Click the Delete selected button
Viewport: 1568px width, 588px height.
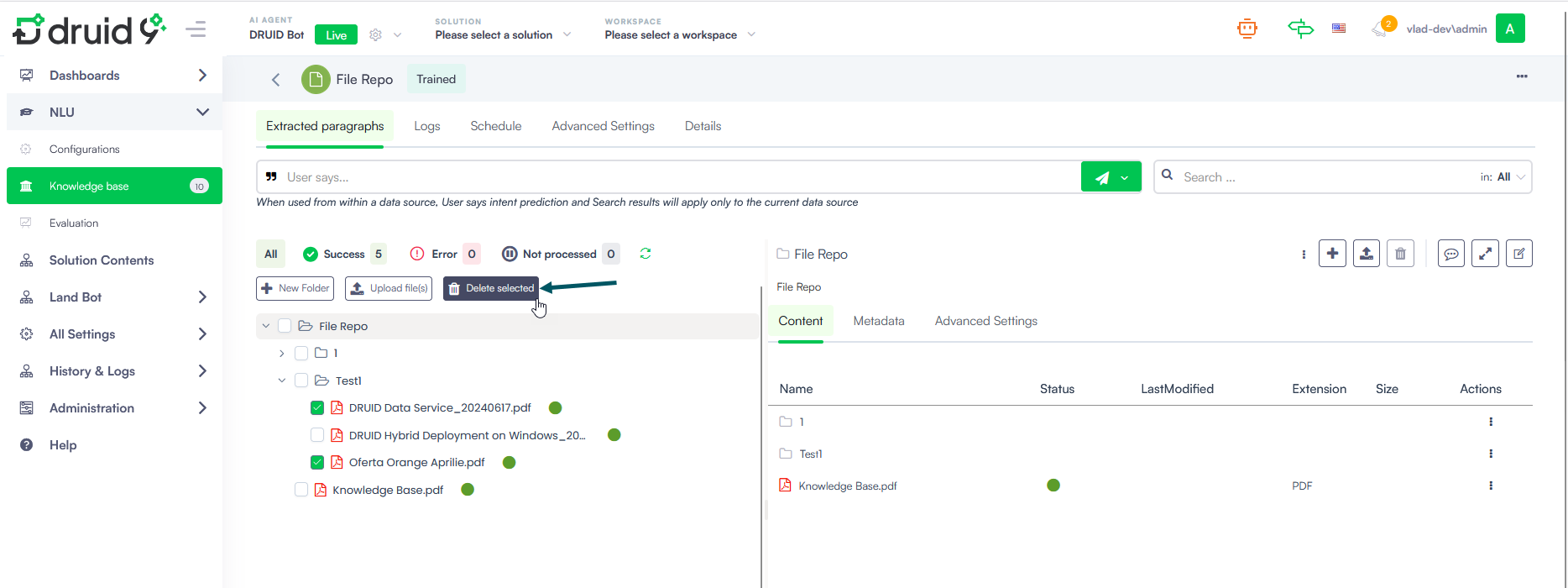(491, 288)
